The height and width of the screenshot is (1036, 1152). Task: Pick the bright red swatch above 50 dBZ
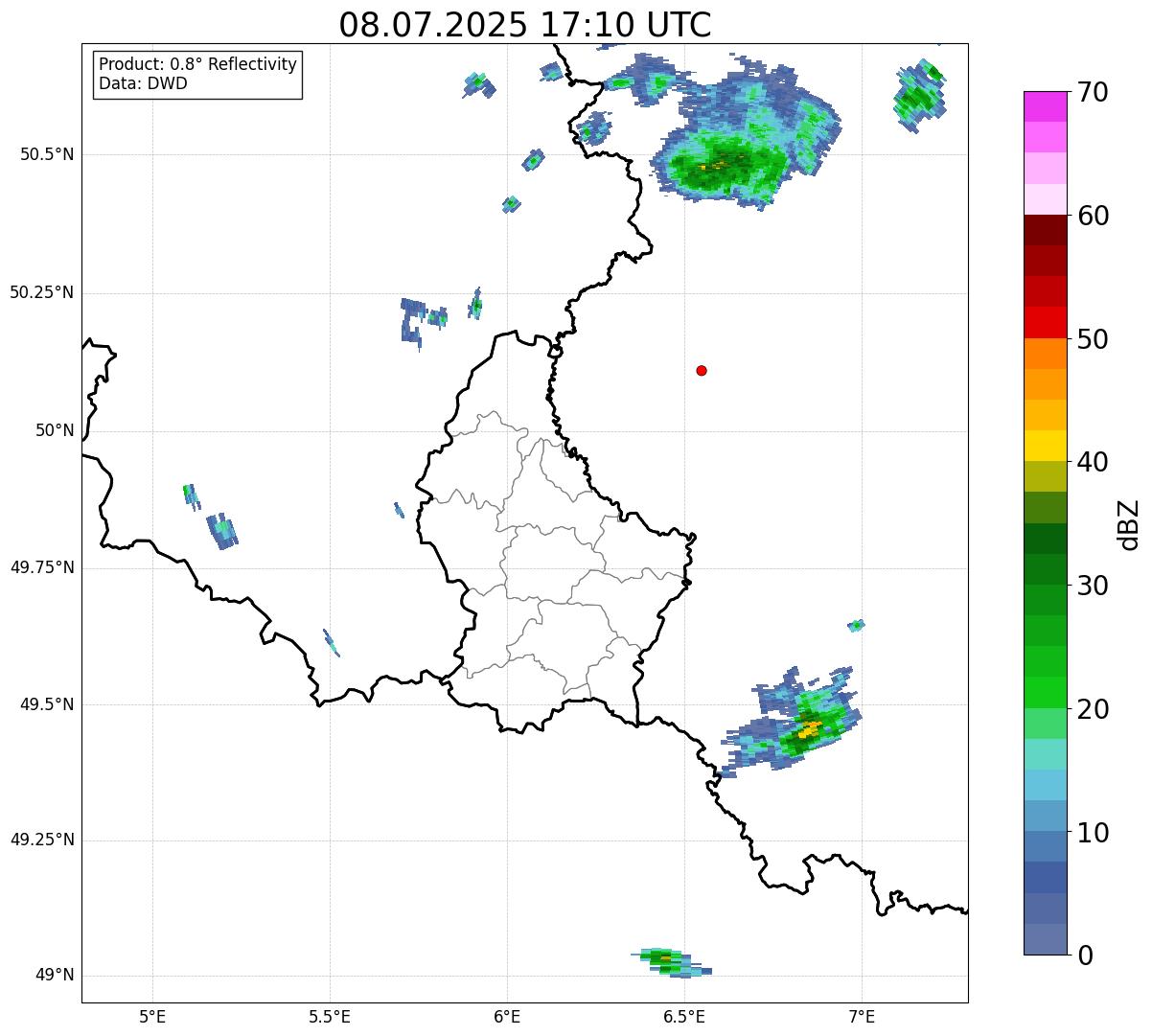[1045, 322]
